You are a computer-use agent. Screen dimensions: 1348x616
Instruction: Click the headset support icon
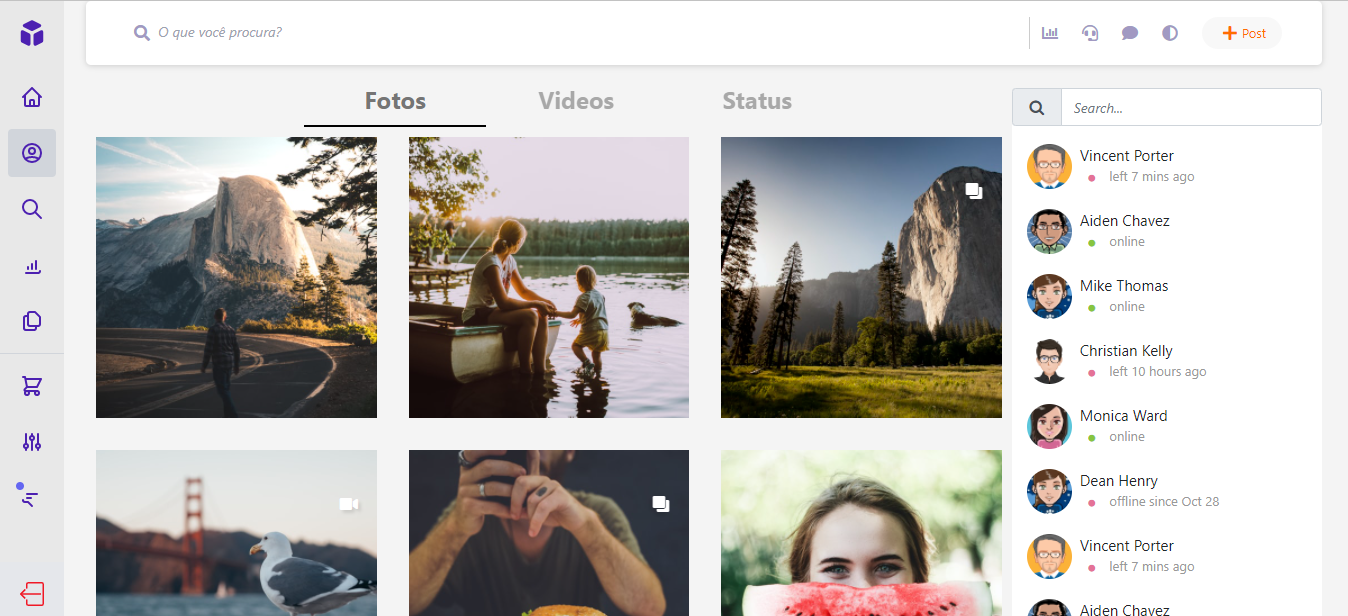pyautogui.click(x=1090, y=33)
